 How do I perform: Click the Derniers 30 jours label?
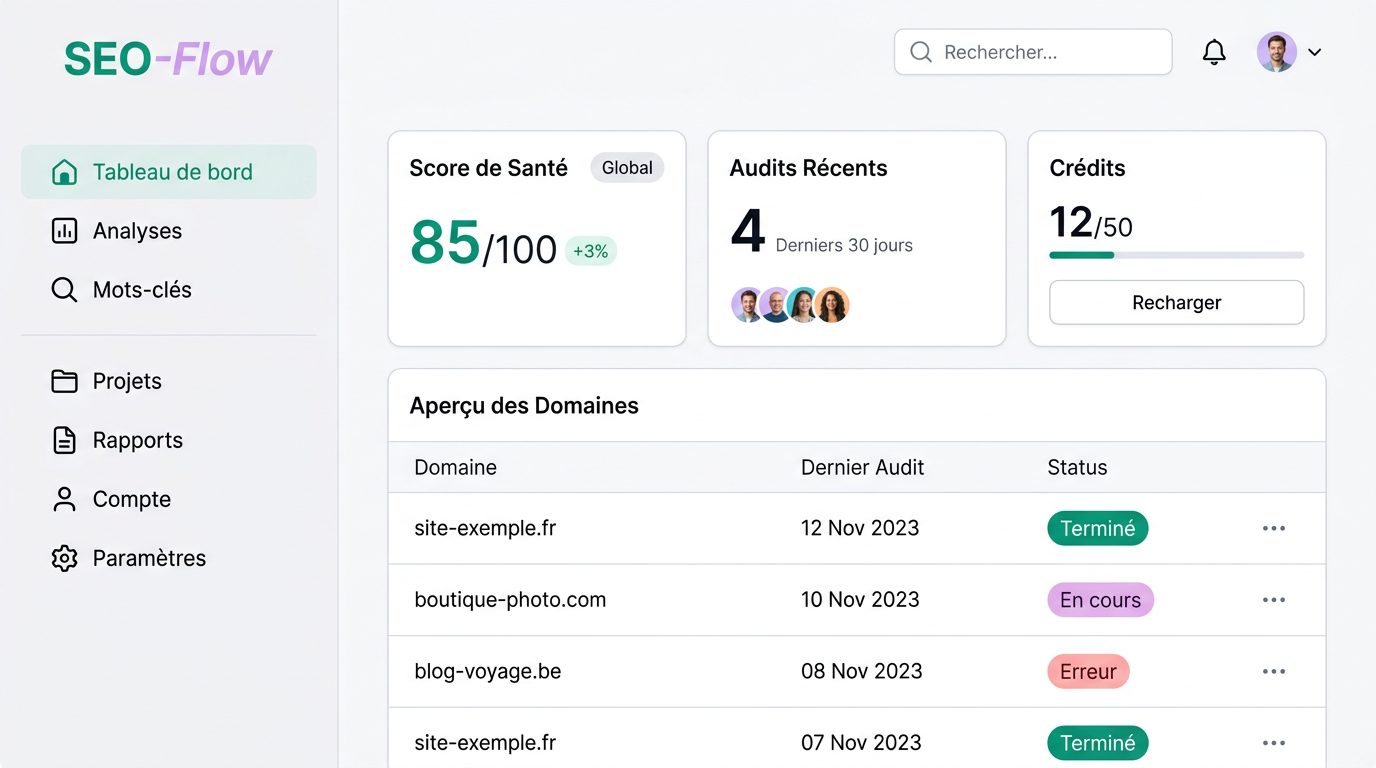844,245
